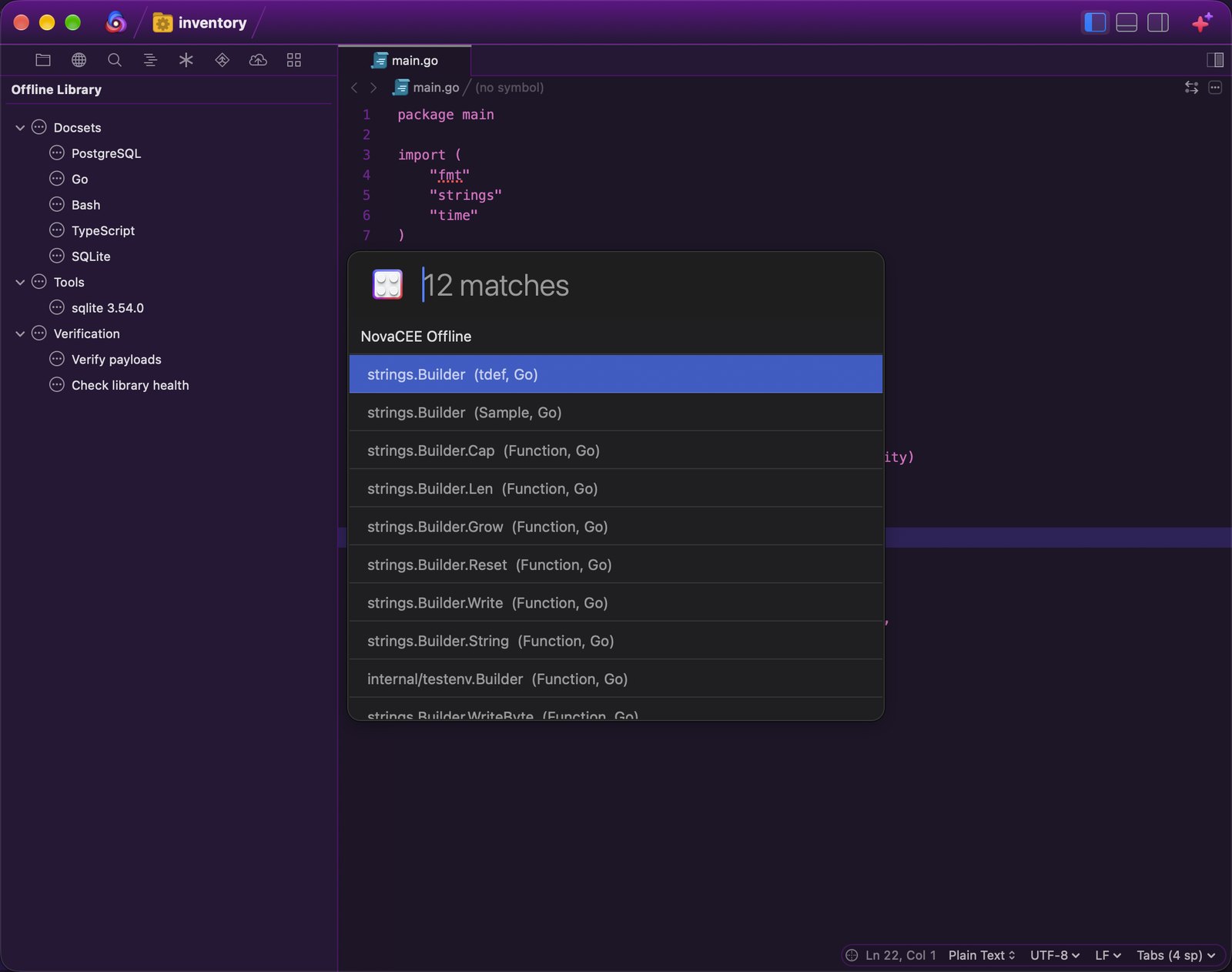The height and width of the screenshot is (972, 1232).
Task: Open the asterisk Clips sidebar icon
Action: [x=186, y=60]
